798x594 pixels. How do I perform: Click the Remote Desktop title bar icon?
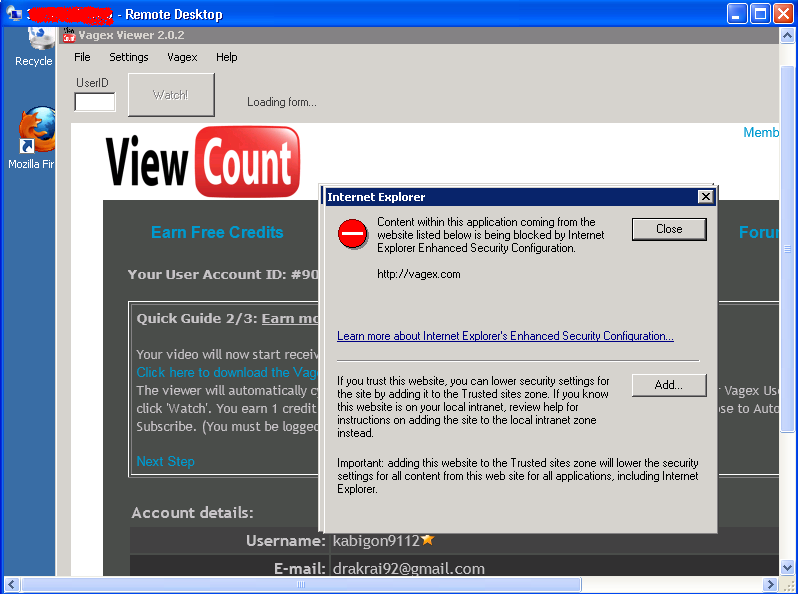click(14, 14)
